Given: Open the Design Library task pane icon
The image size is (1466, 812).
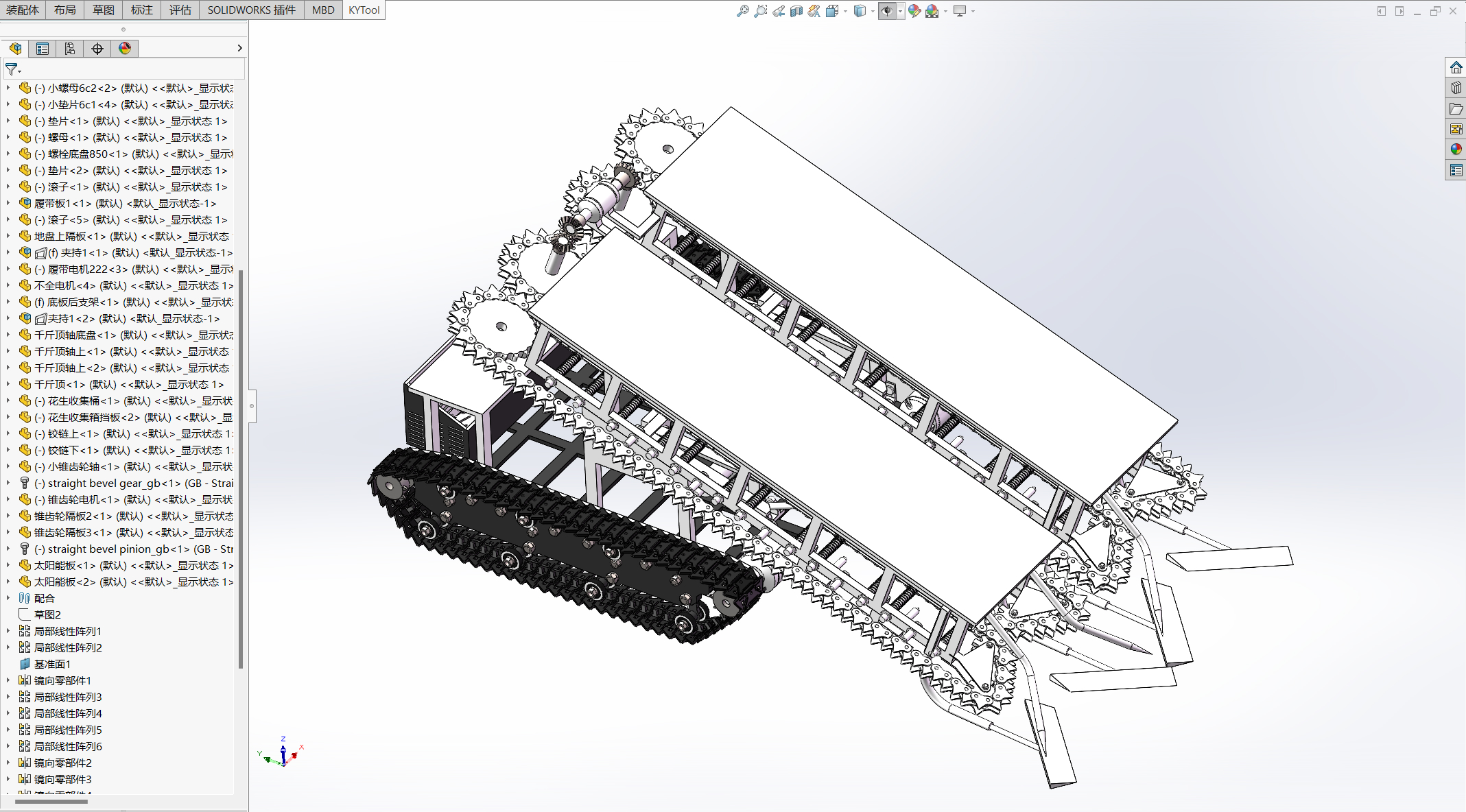Looking at the screenshot, I should (1456, 88).
